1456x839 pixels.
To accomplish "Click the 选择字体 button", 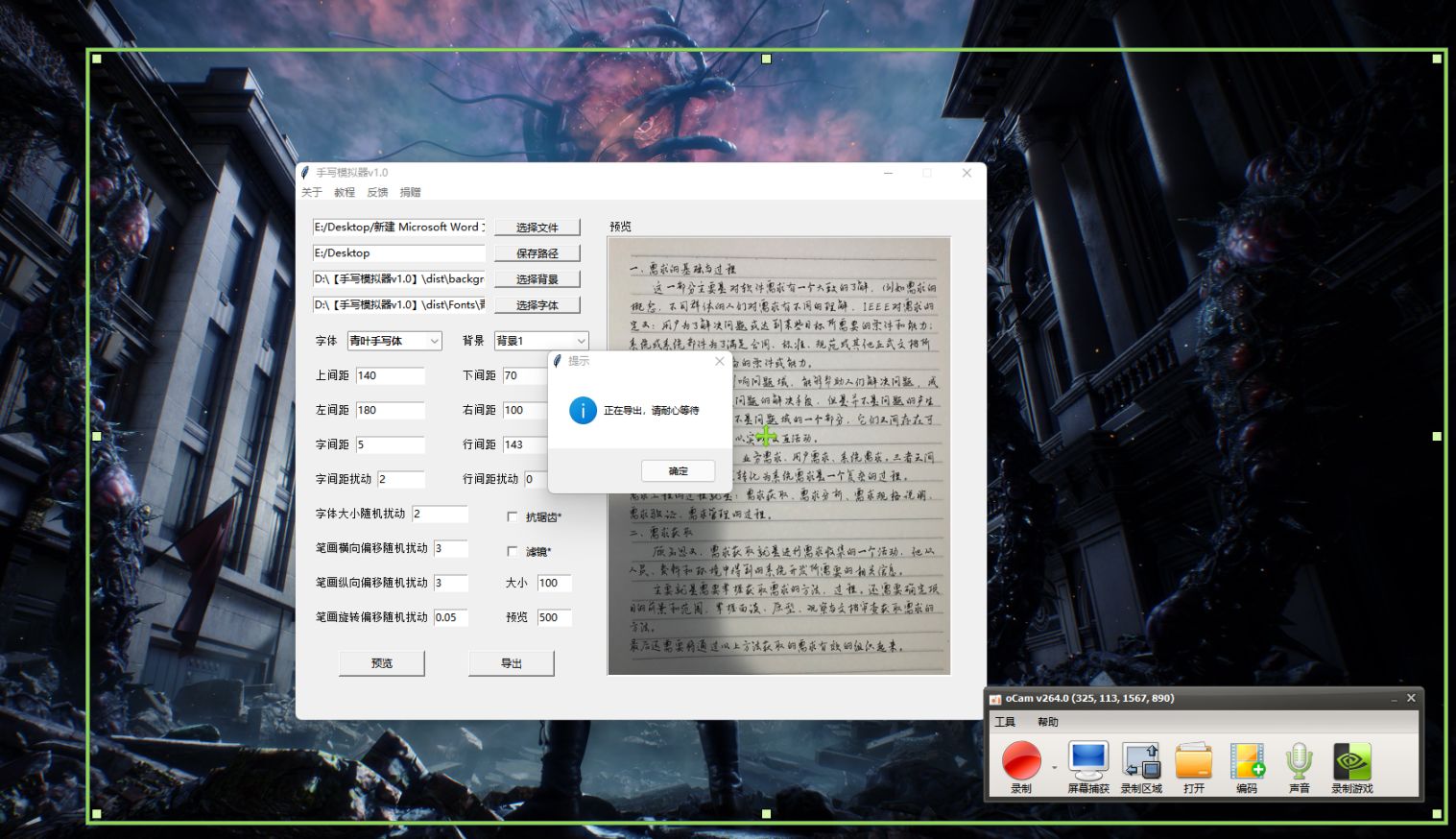I will (x=537, y=305).
